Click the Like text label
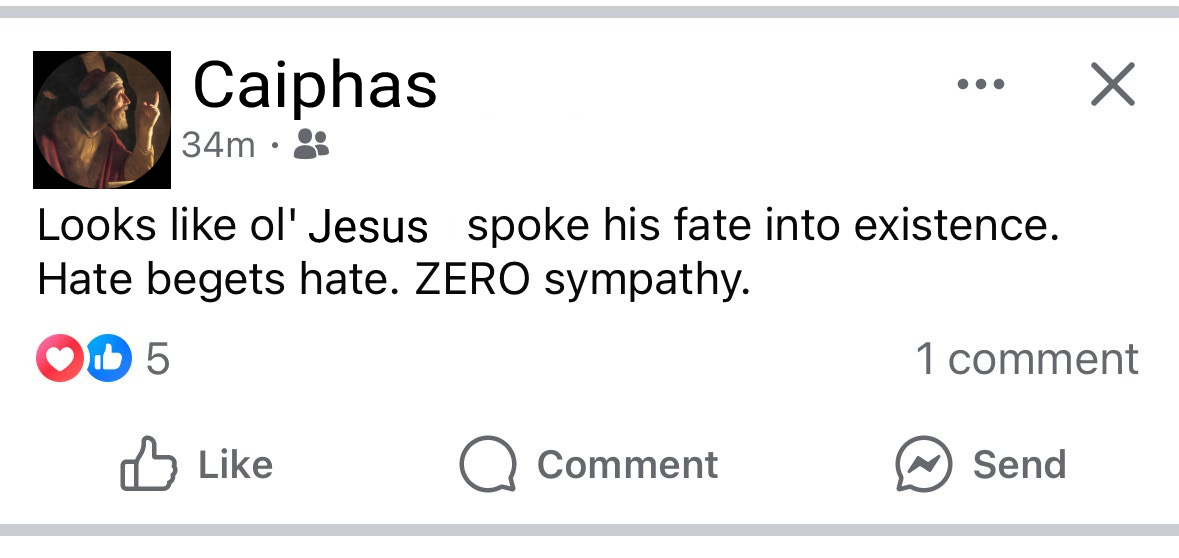This screenshot has height=558, width=1179. [x=235, y=465]
